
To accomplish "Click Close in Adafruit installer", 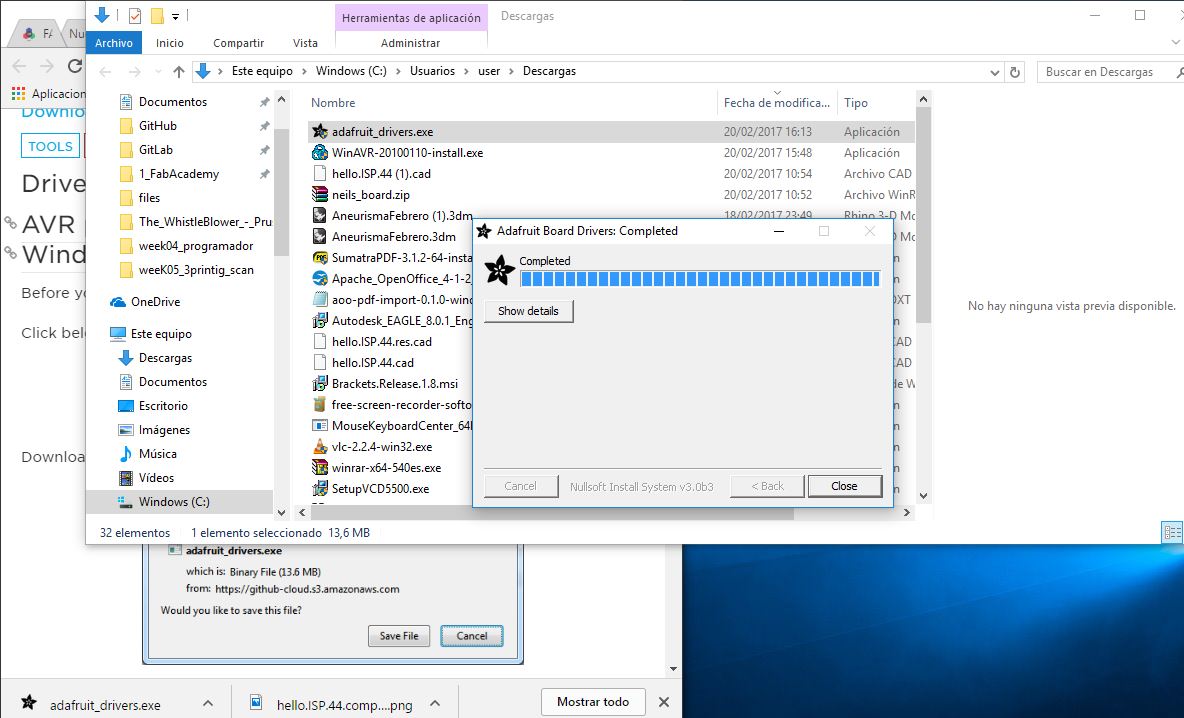I will 844,486.
